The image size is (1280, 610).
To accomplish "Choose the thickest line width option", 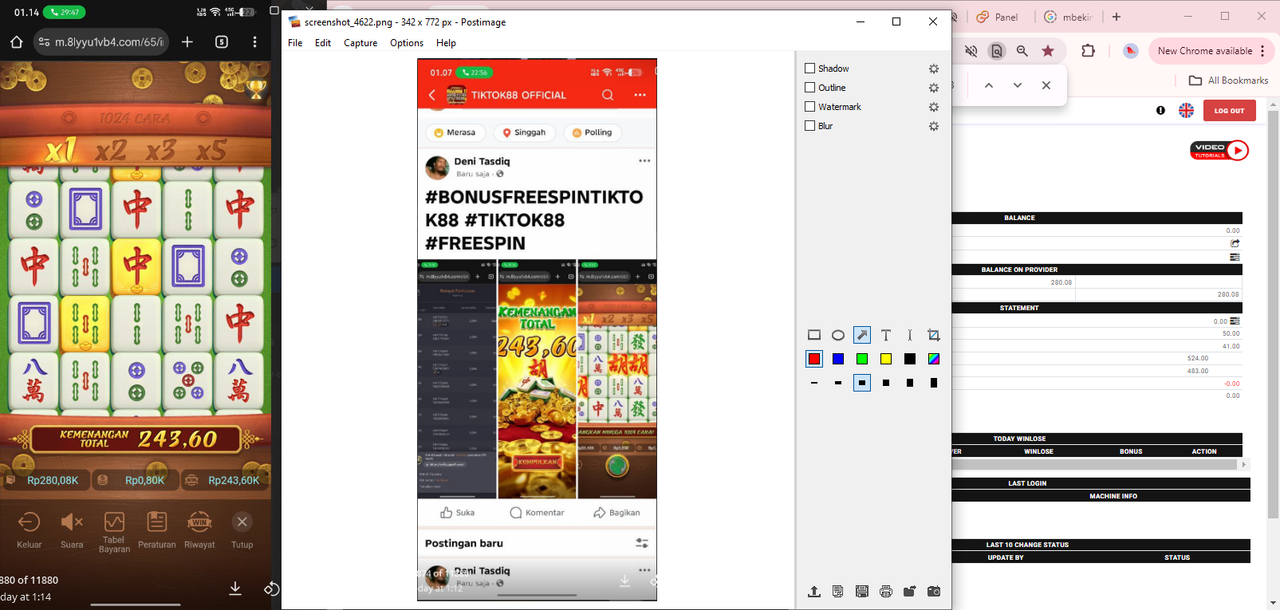I will tap(934, 383).
